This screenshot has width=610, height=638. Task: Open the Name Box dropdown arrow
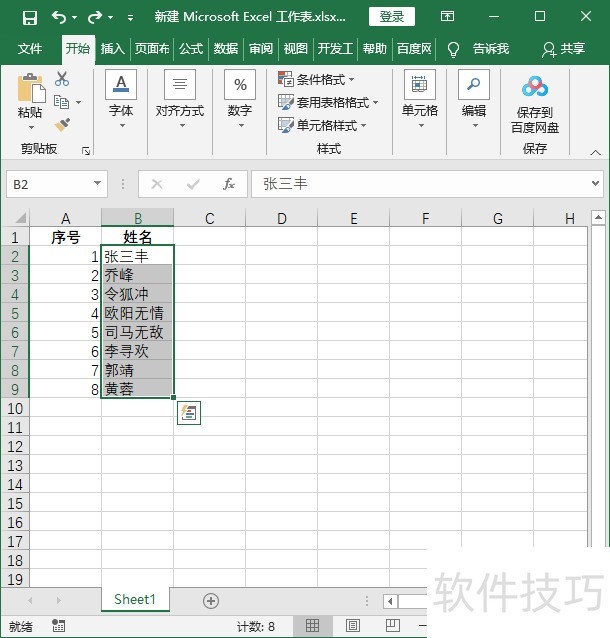(x=98, y=184)
